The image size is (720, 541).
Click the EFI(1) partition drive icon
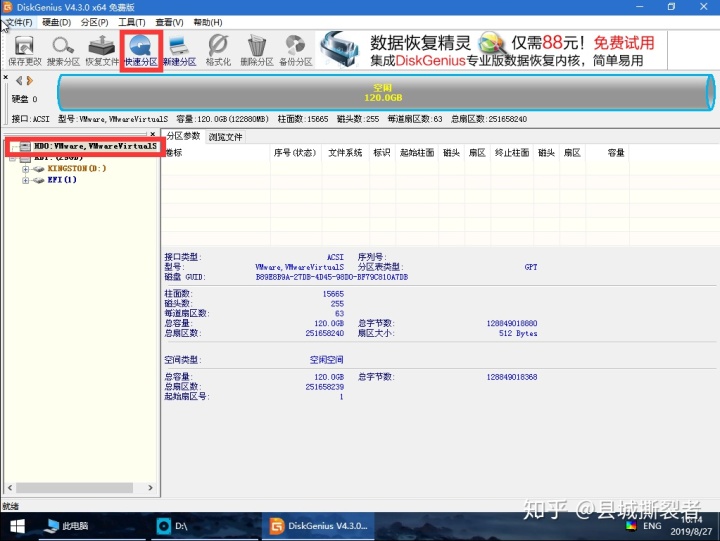tap(39, 180)
